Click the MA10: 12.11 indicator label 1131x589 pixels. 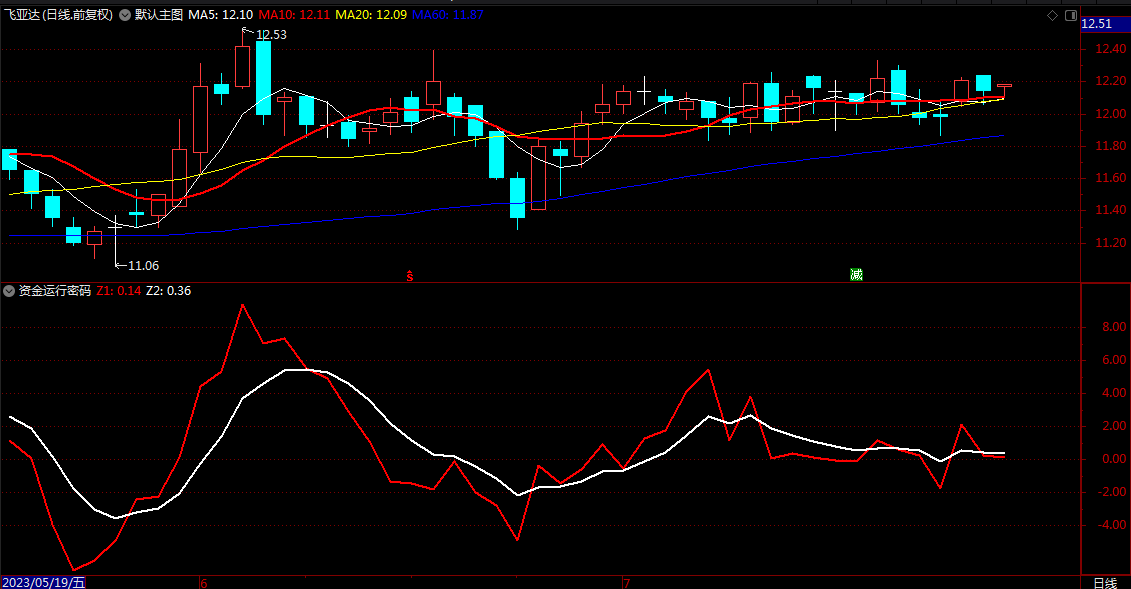[294, 14]
